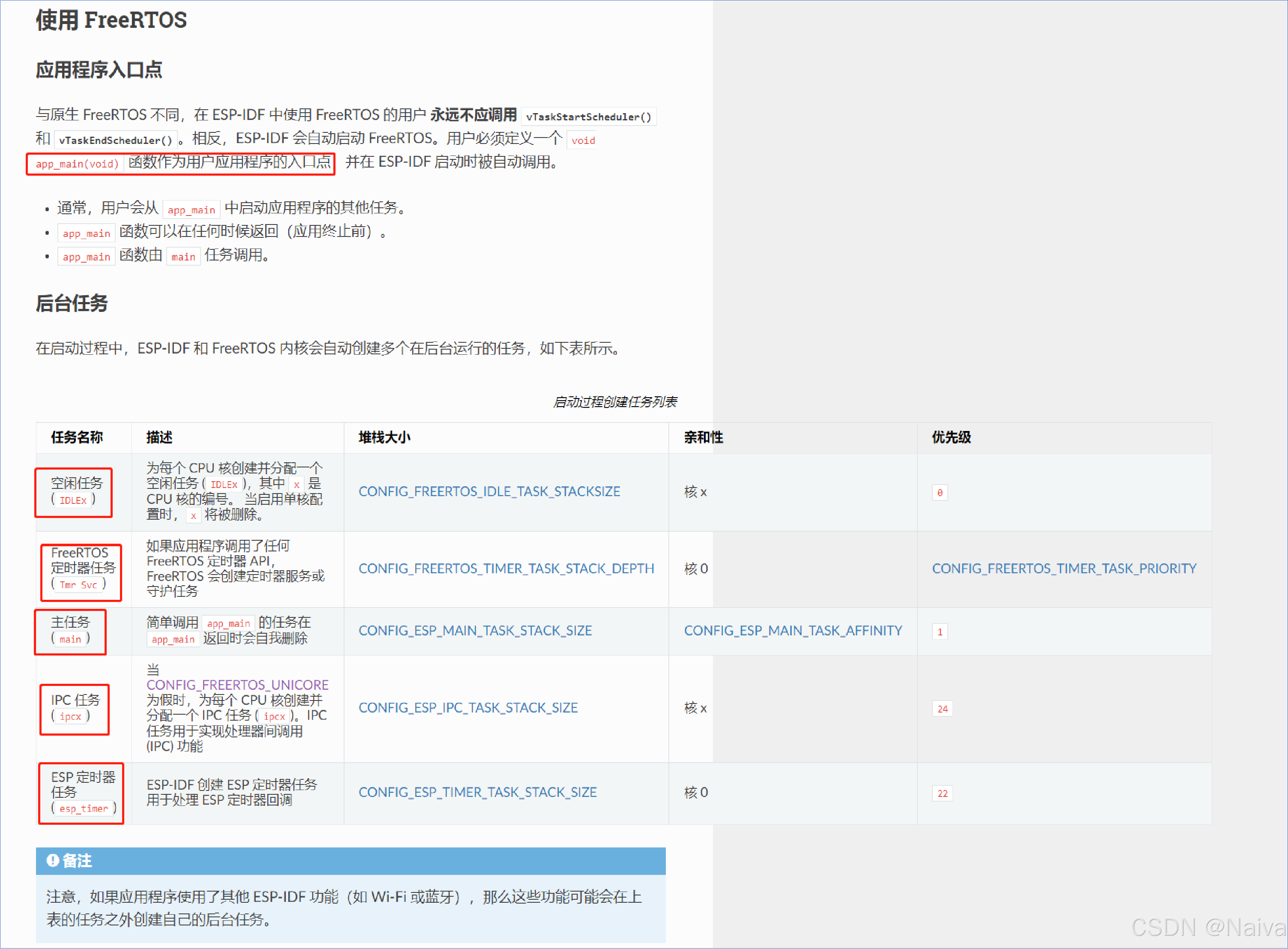Open the CONFIG_FREERTOS_TIMER_TASK_STACK_DEPTH link
Viewport: 1288px width, 949px height.
click(x=506, y=569)
